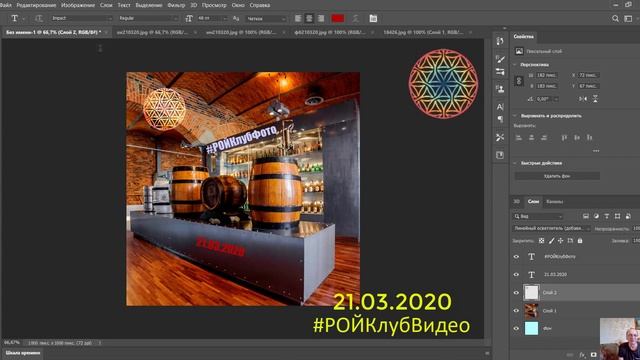
Task: Lock image pixels brush icon
Action: (551, 241)
